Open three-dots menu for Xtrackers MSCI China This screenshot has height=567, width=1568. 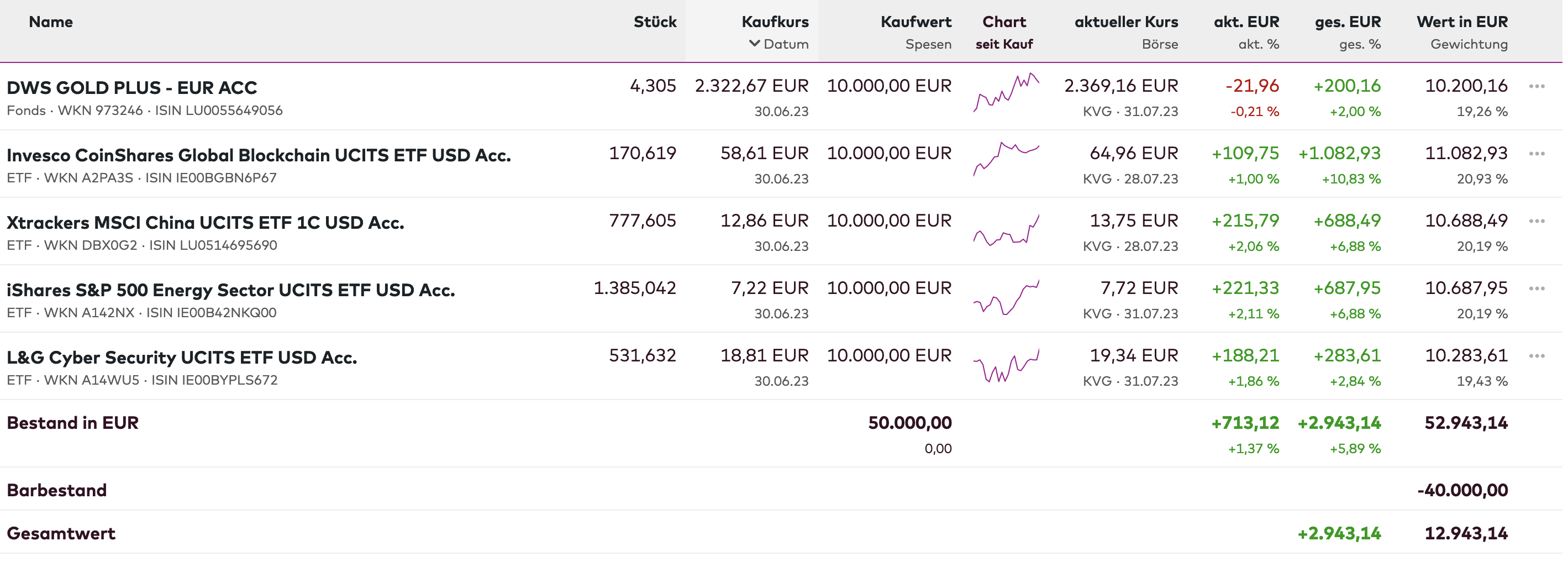click(1537, 222)
